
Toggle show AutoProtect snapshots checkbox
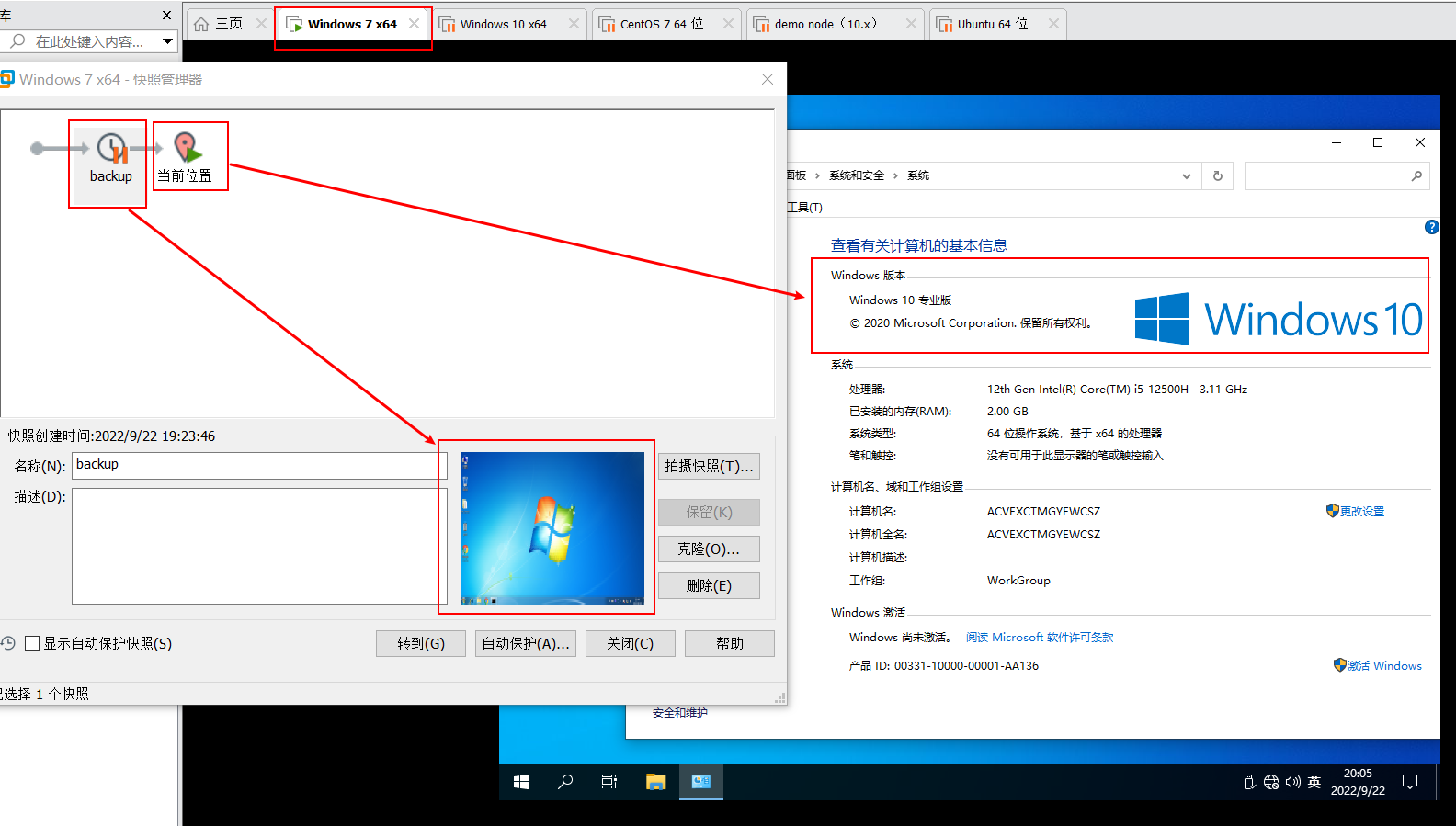32,643
